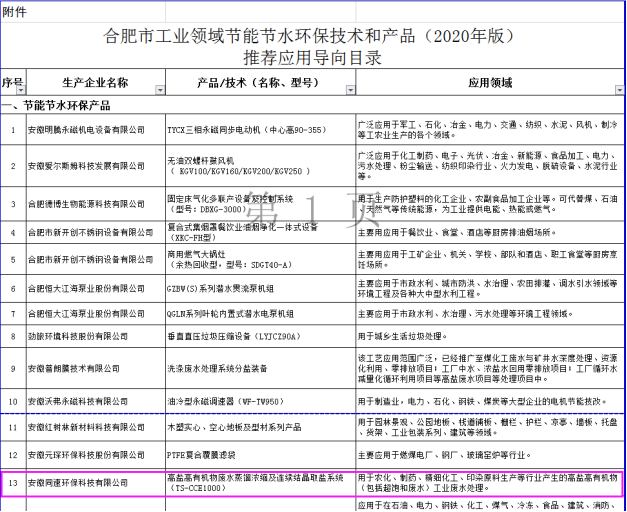Select the 生产企业名称 header cell text

coord(95,83)
